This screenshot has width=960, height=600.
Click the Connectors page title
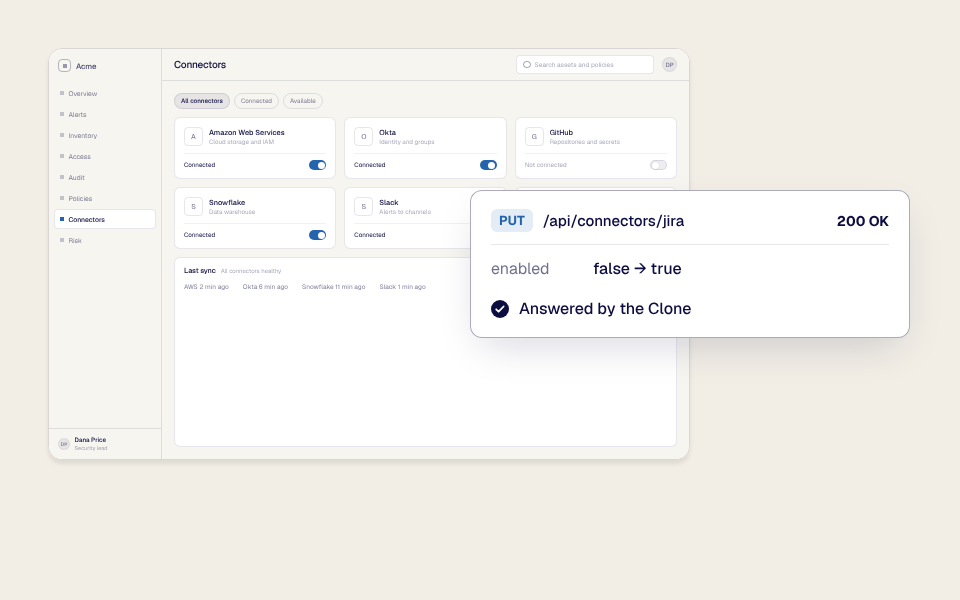(200, 65)
